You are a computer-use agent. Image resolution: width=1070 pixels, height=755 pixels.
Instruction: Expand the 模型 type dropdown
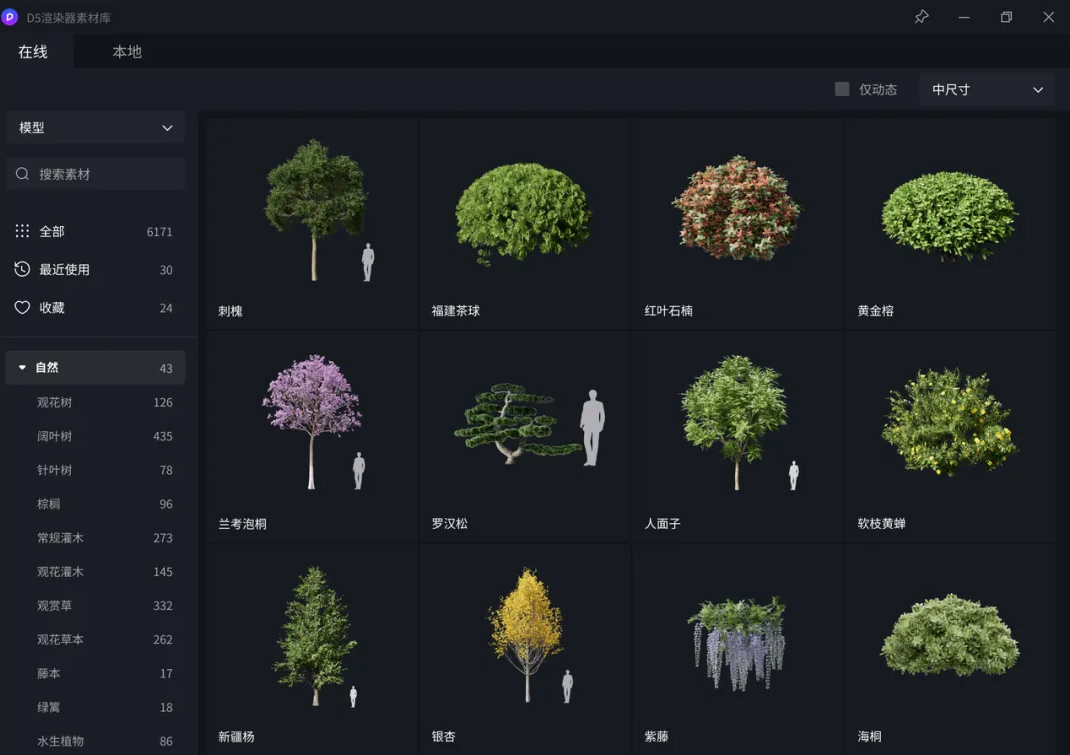96,128
